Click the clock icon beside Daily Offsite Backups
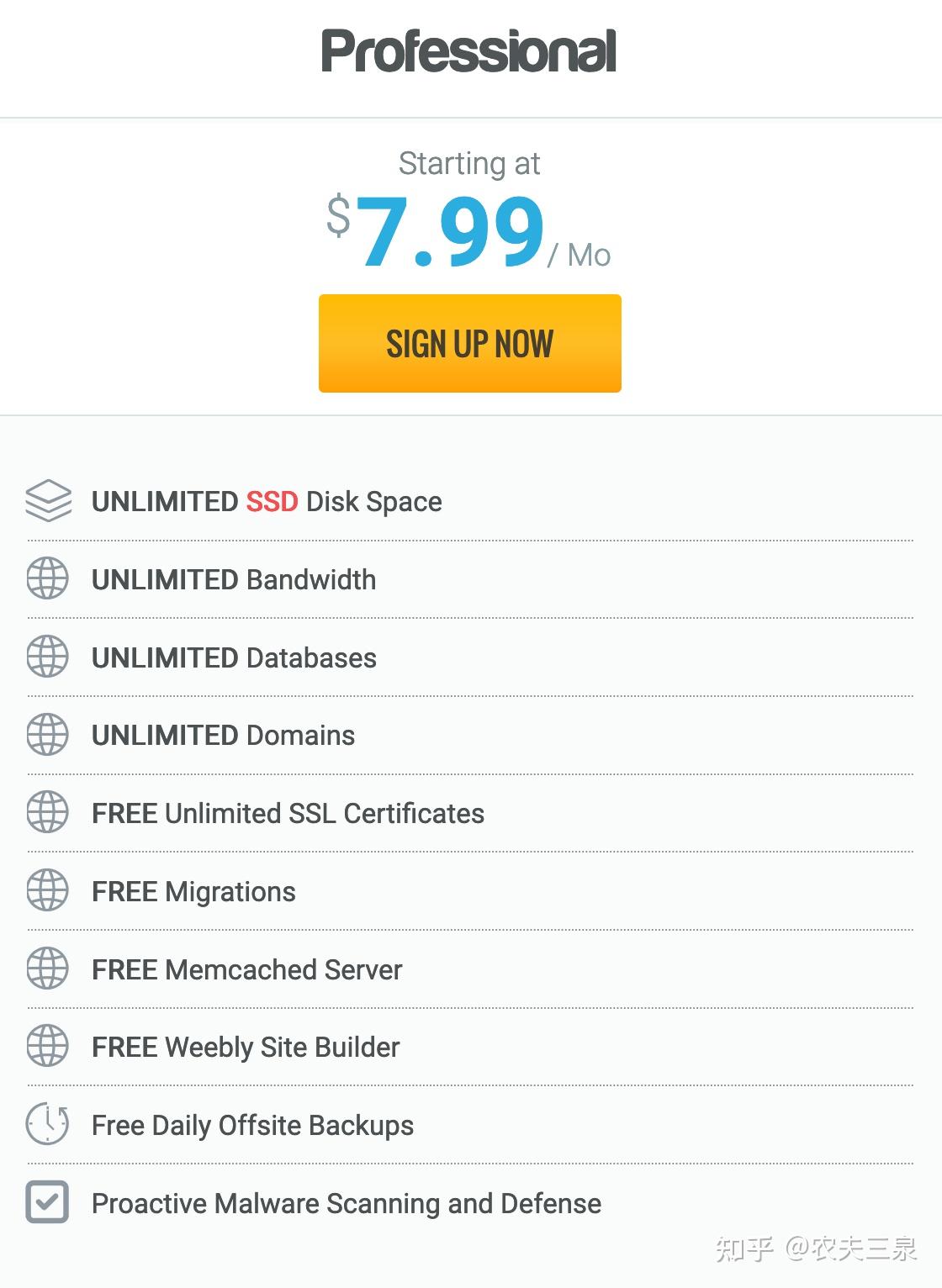The width and height of the screenshot is (942, 1288). pos(48,1124)
